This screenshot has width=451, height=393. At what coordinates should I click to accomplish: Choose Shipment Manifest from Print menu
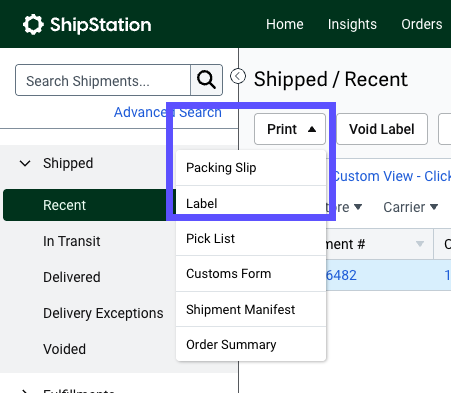click(x=251, y=309)
